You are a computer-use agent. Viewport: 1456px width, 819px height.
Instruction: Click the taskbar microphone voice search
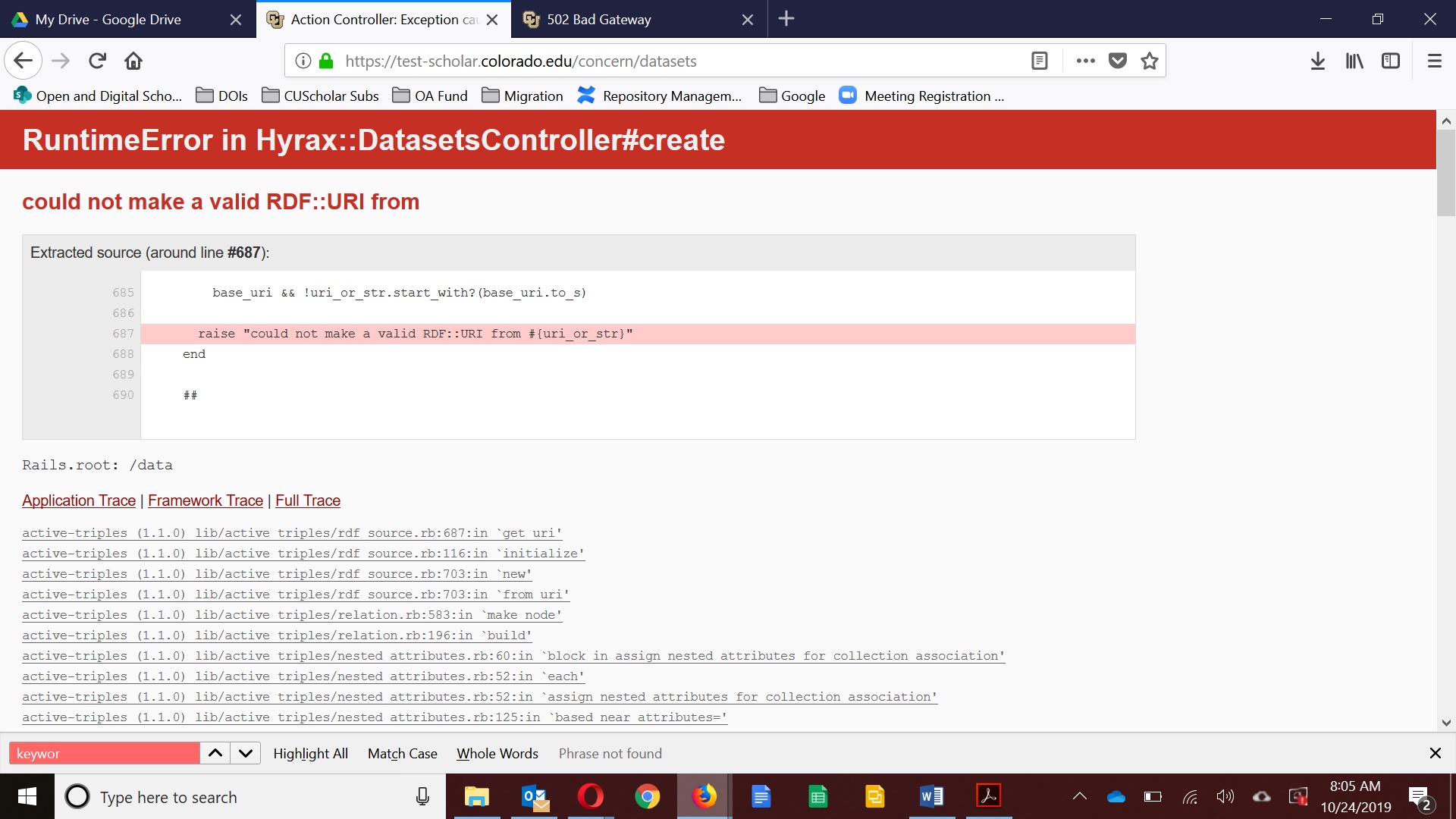point(422,796)
